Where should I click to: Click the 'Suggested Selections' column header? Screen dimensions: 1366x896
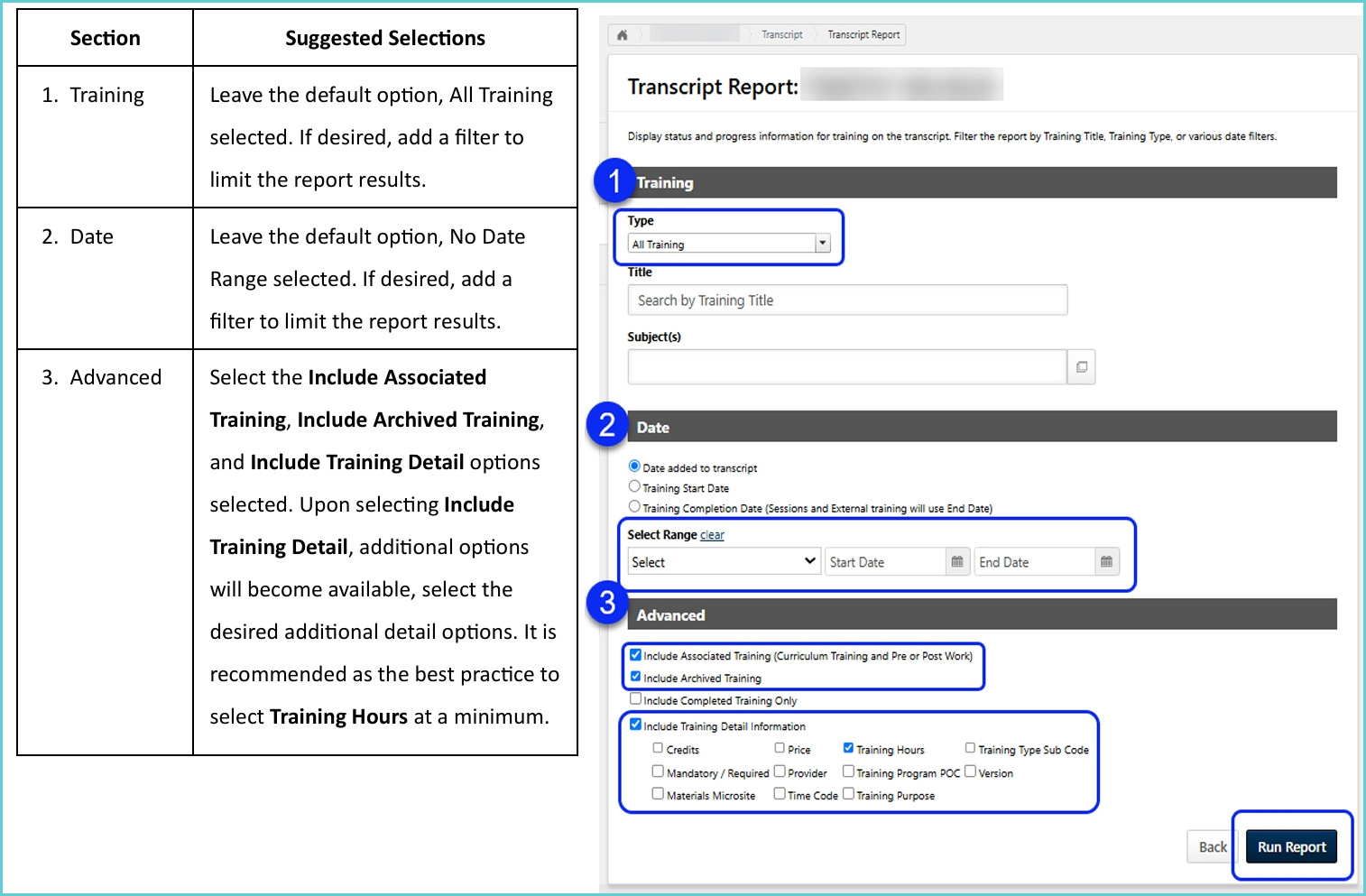pos(385,38)
